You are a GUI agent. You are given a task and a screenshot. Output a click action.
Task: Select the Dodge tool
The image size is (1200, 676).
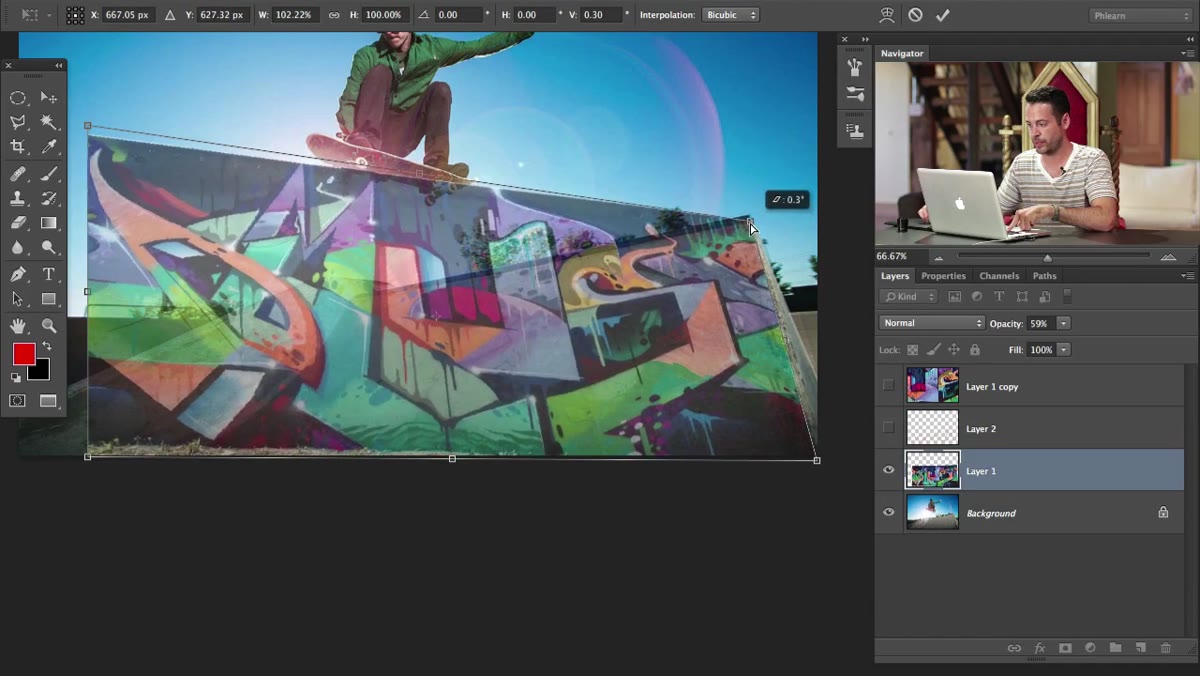(48, 248)
